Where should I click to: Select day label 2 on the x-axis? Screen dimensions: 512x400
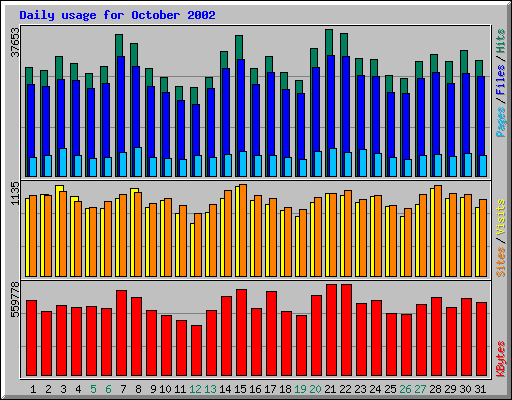click(x=48, y=389)
